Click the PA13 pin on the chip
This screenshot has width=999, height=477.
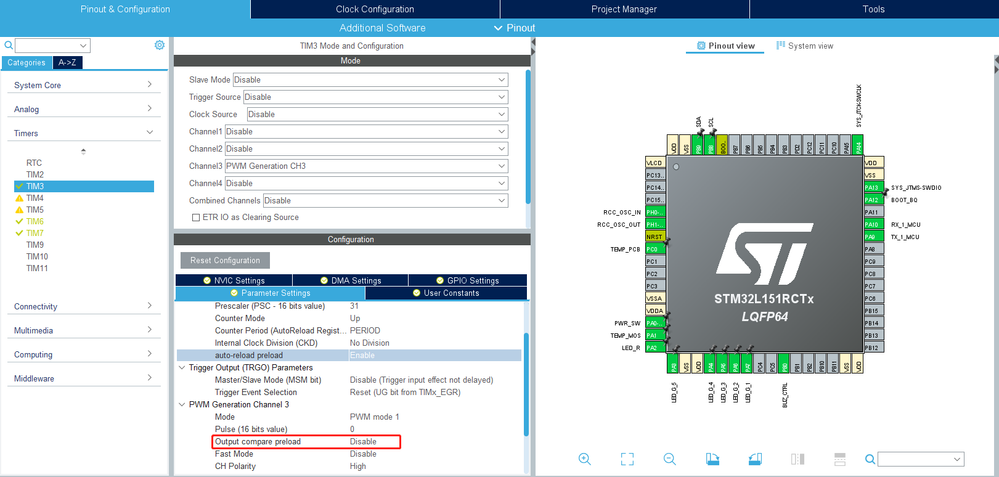(873, 187)
